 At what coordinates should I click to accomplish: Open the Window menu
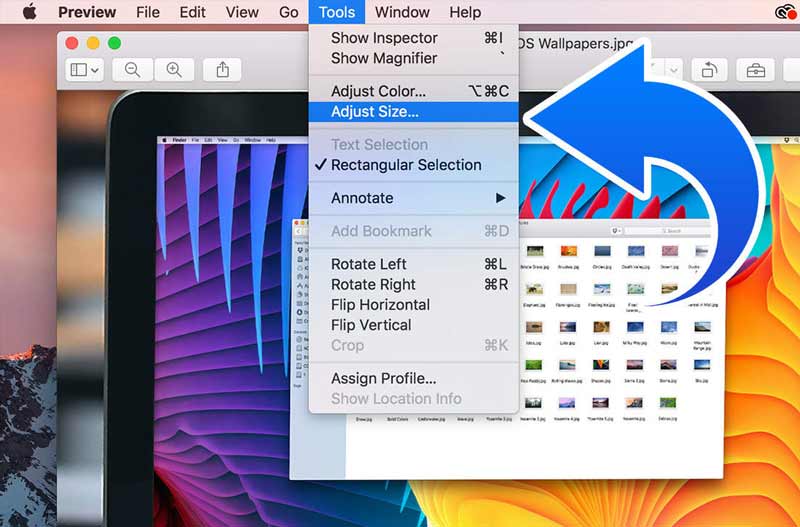pos(402,12)
